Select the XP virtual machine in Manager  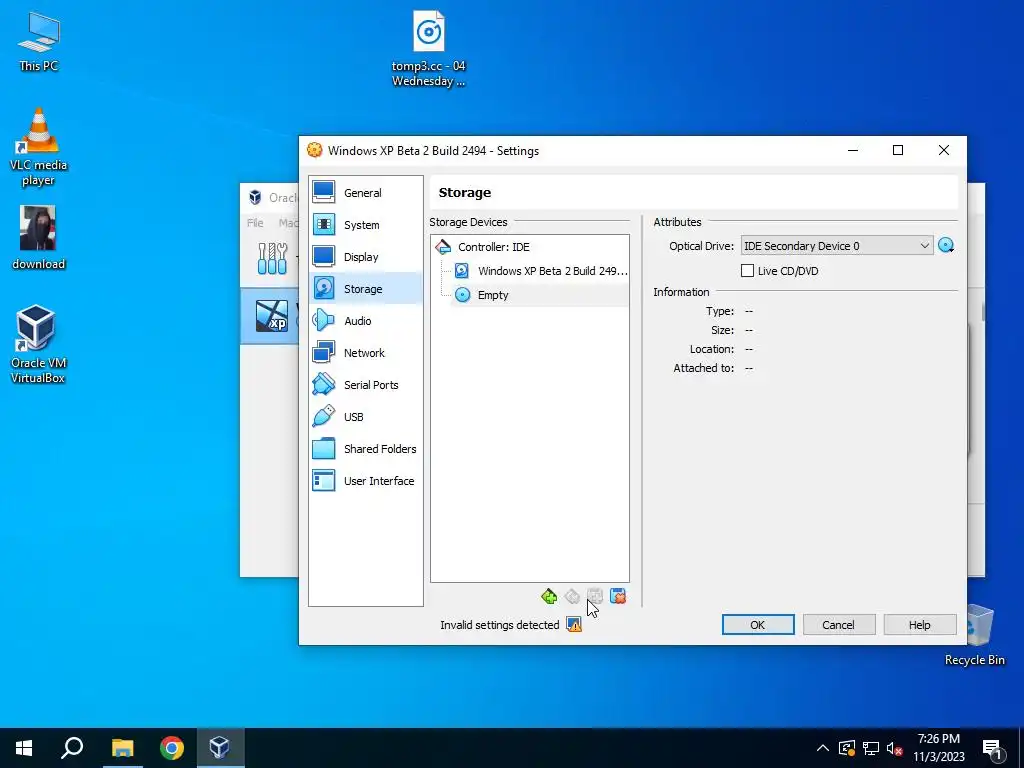[x=270, y=316]
